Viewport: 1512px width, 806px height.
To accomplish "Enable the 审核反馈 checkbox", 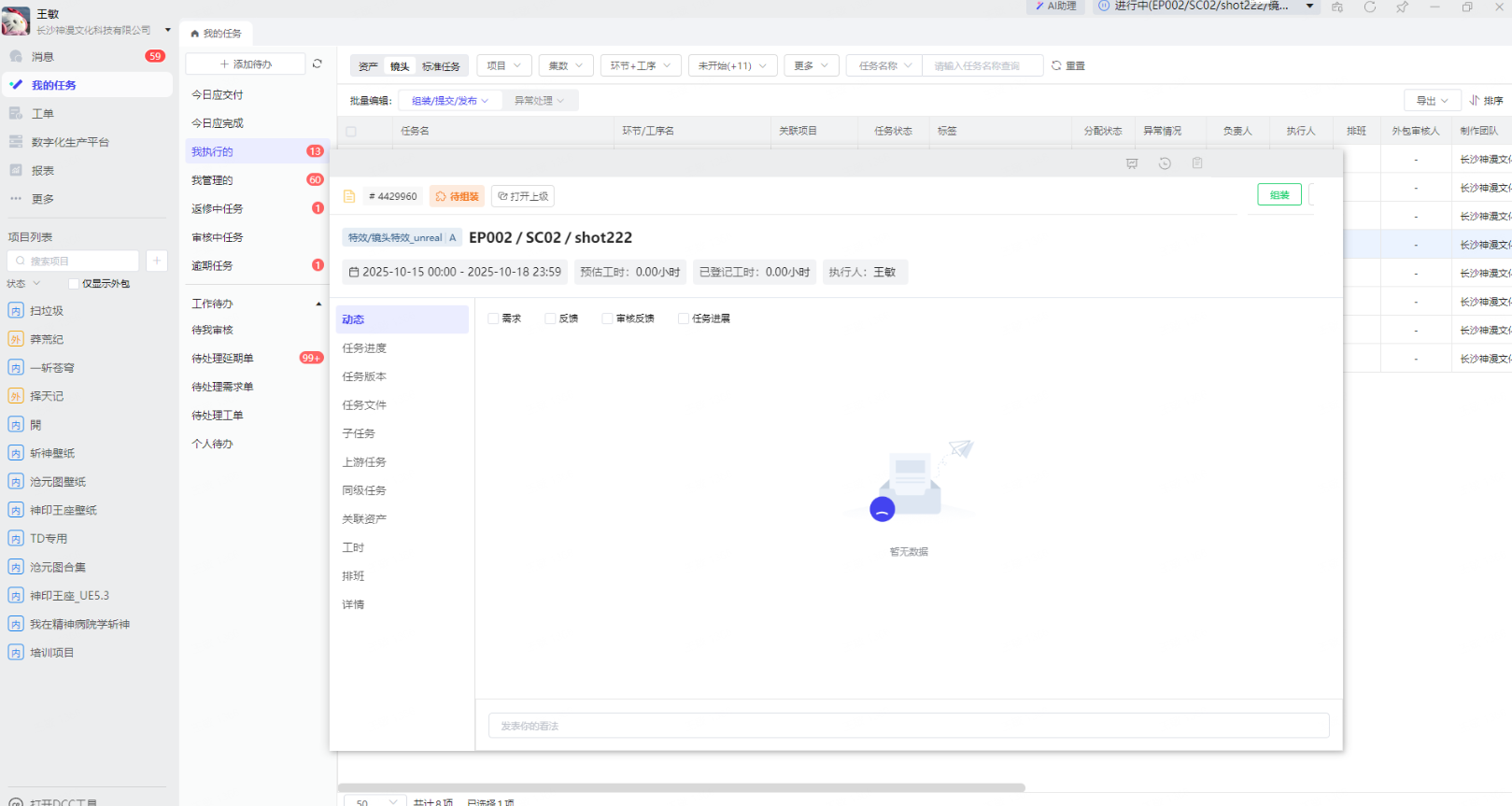I will pos(608,318).
